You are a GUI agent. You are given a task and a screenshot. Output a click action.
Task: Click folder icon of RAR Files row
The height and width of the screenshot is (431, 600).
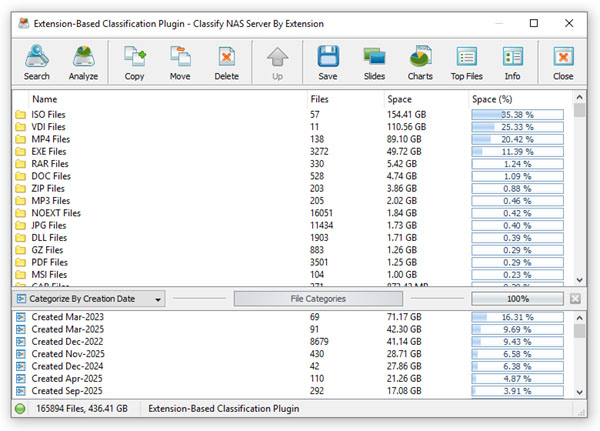coord(21,164)
